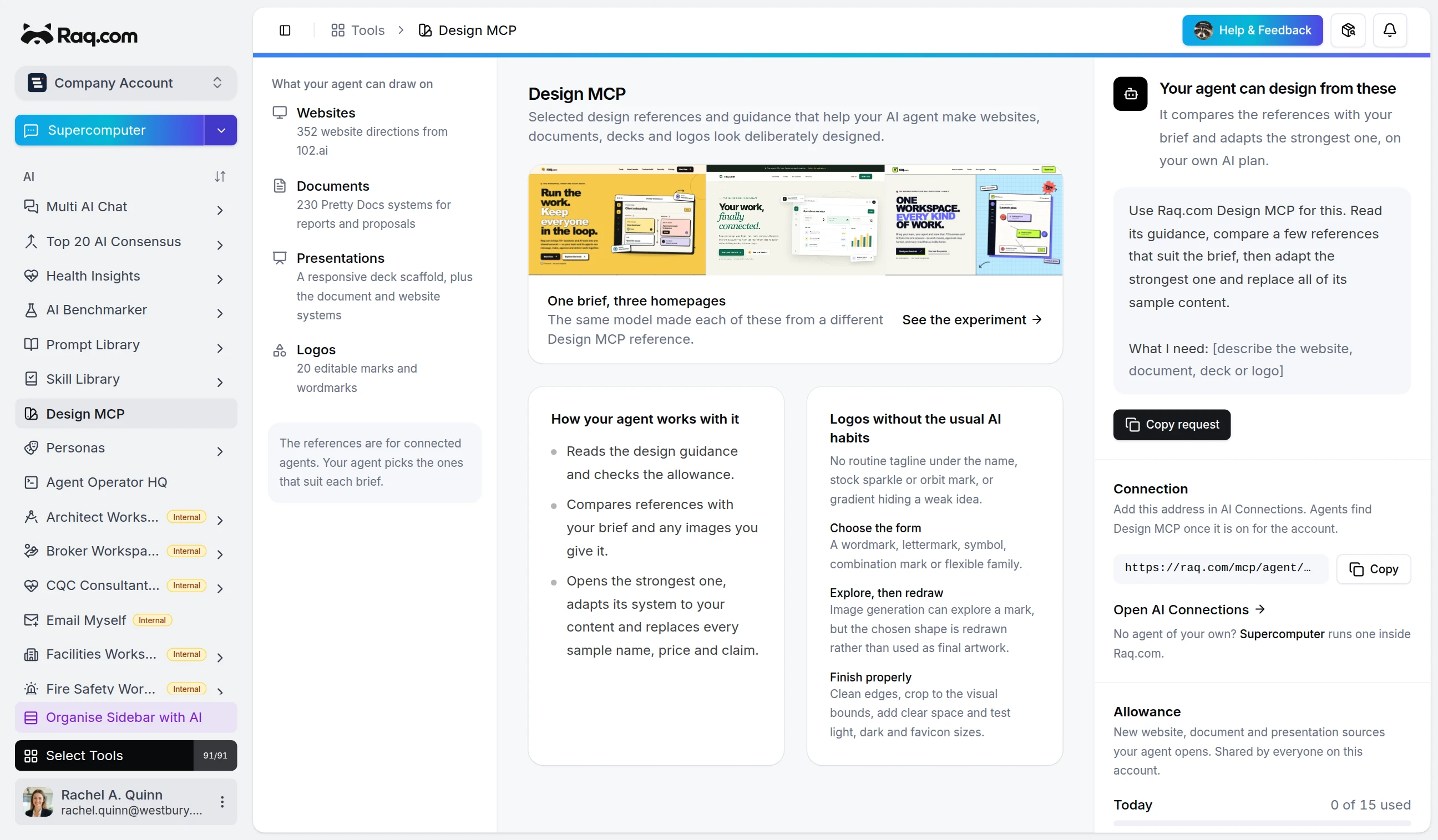This screenshot has height=840, width=1438.
Task: Expand the Skill Library chevron
Action: (x=220, y=382)
